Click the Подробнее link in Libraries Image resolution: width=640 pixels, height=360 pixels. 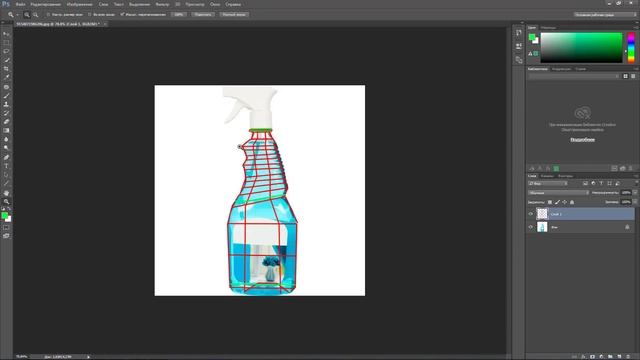582,140
